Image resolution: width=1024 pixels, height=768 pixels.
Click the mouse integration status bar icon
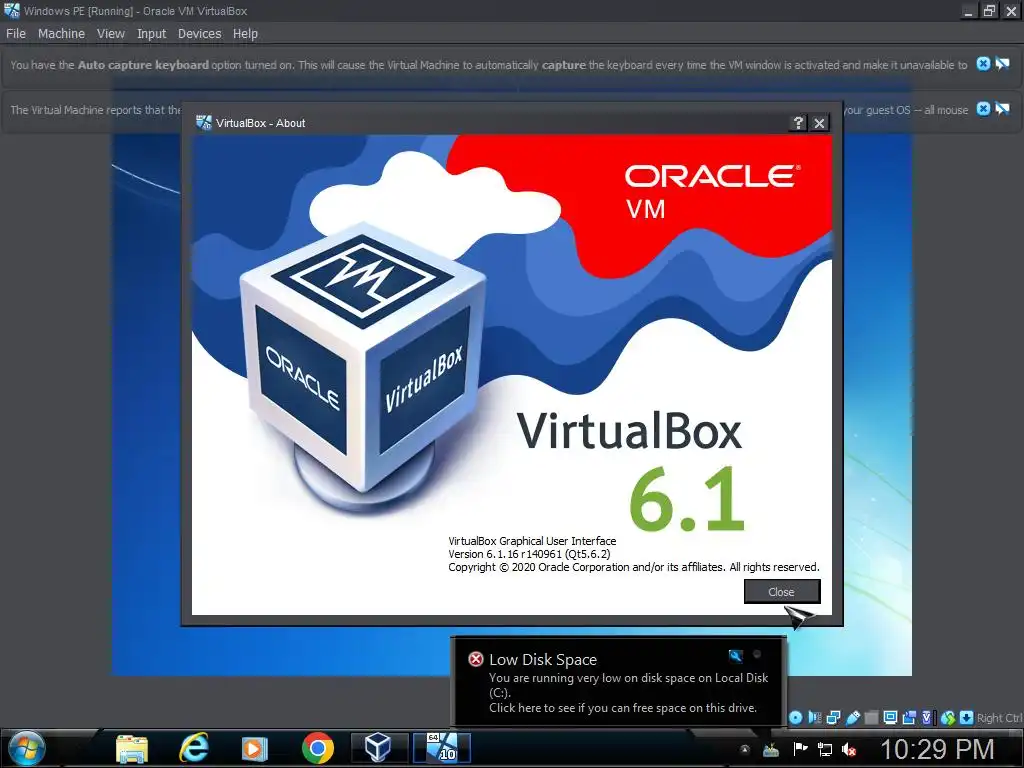(x=948, y=718)
